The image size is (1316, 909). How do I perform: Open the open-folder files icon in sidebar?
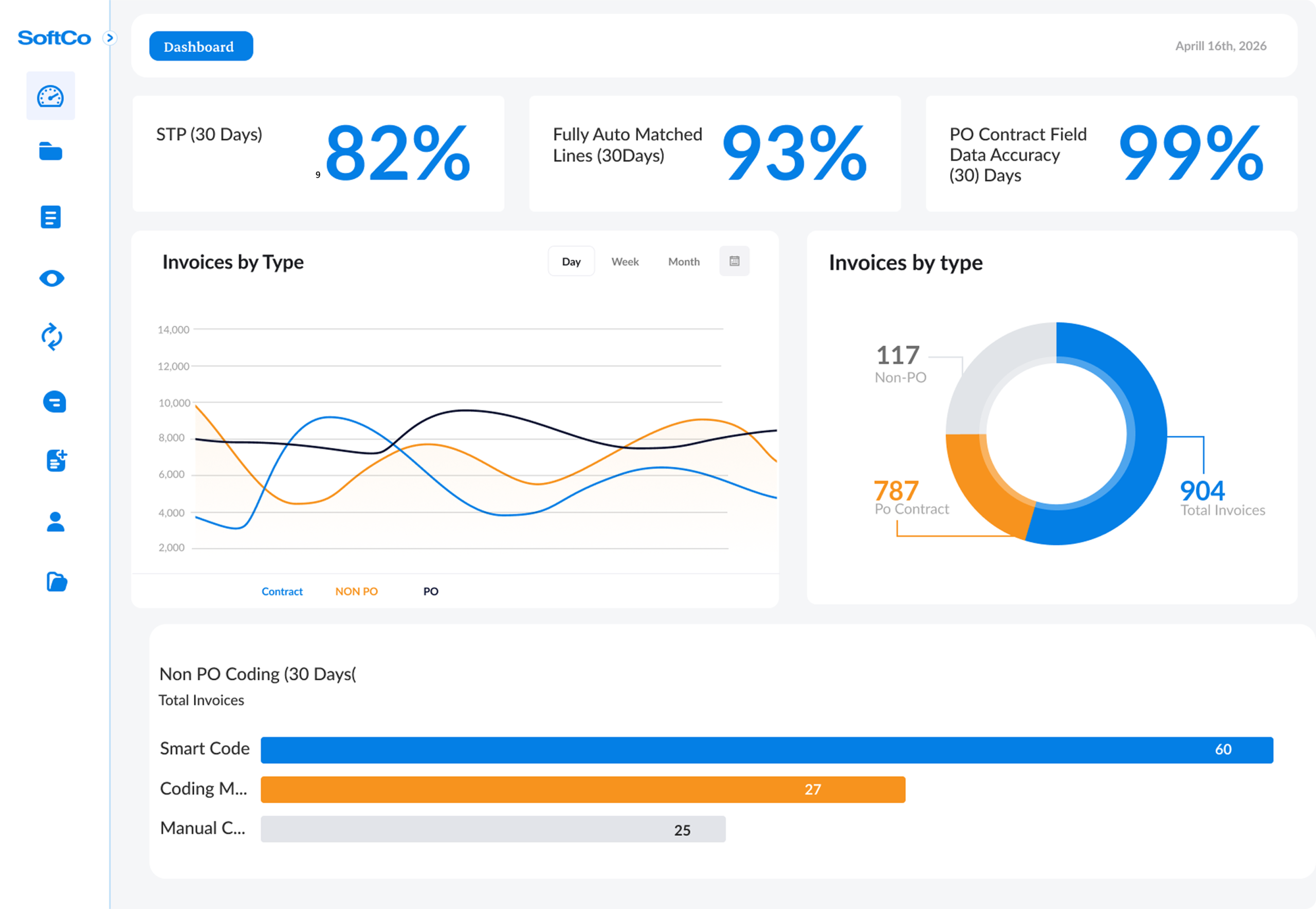57,582
